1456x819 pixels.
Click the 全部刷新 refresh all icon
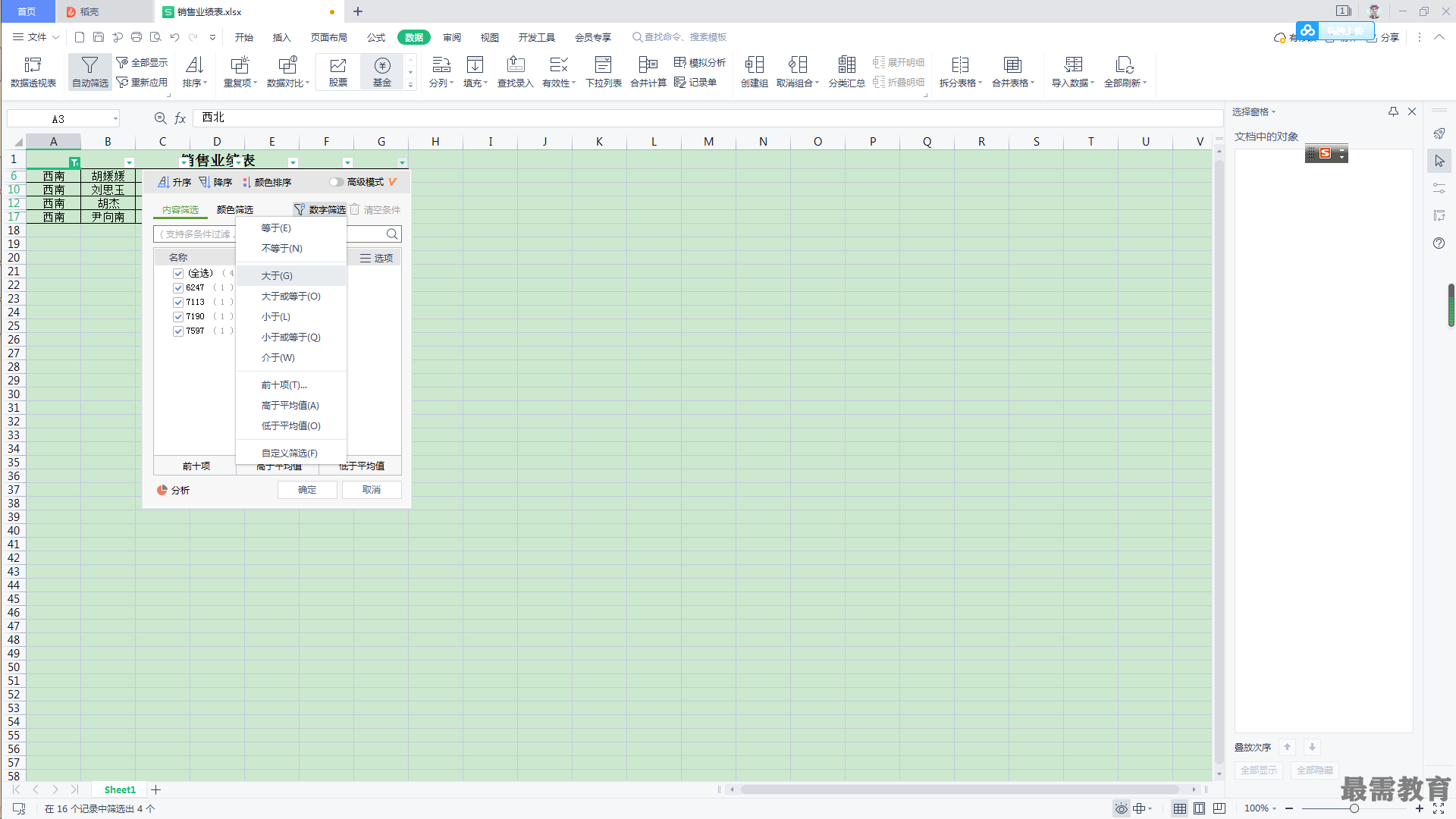pos(1125,72)
